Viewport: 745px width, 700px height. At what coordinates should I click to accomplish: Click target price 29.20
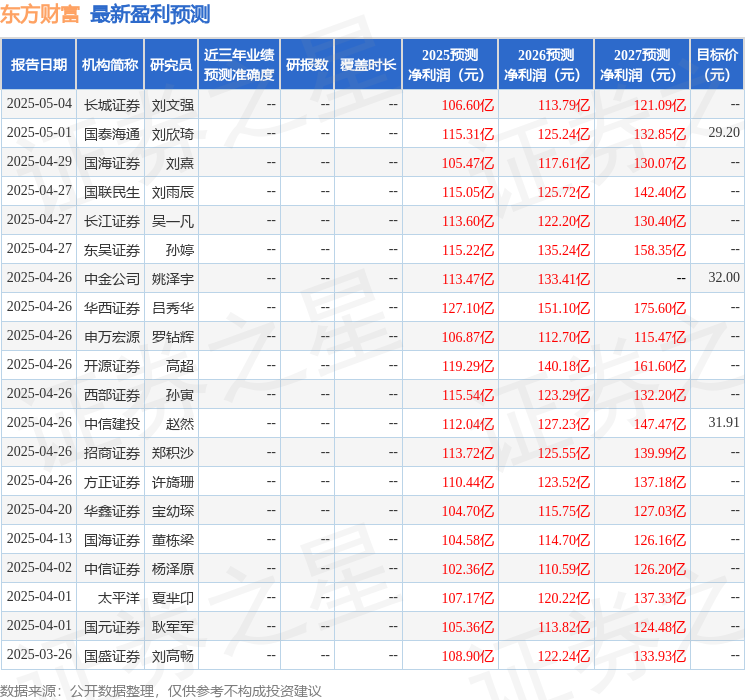[724, 133]
